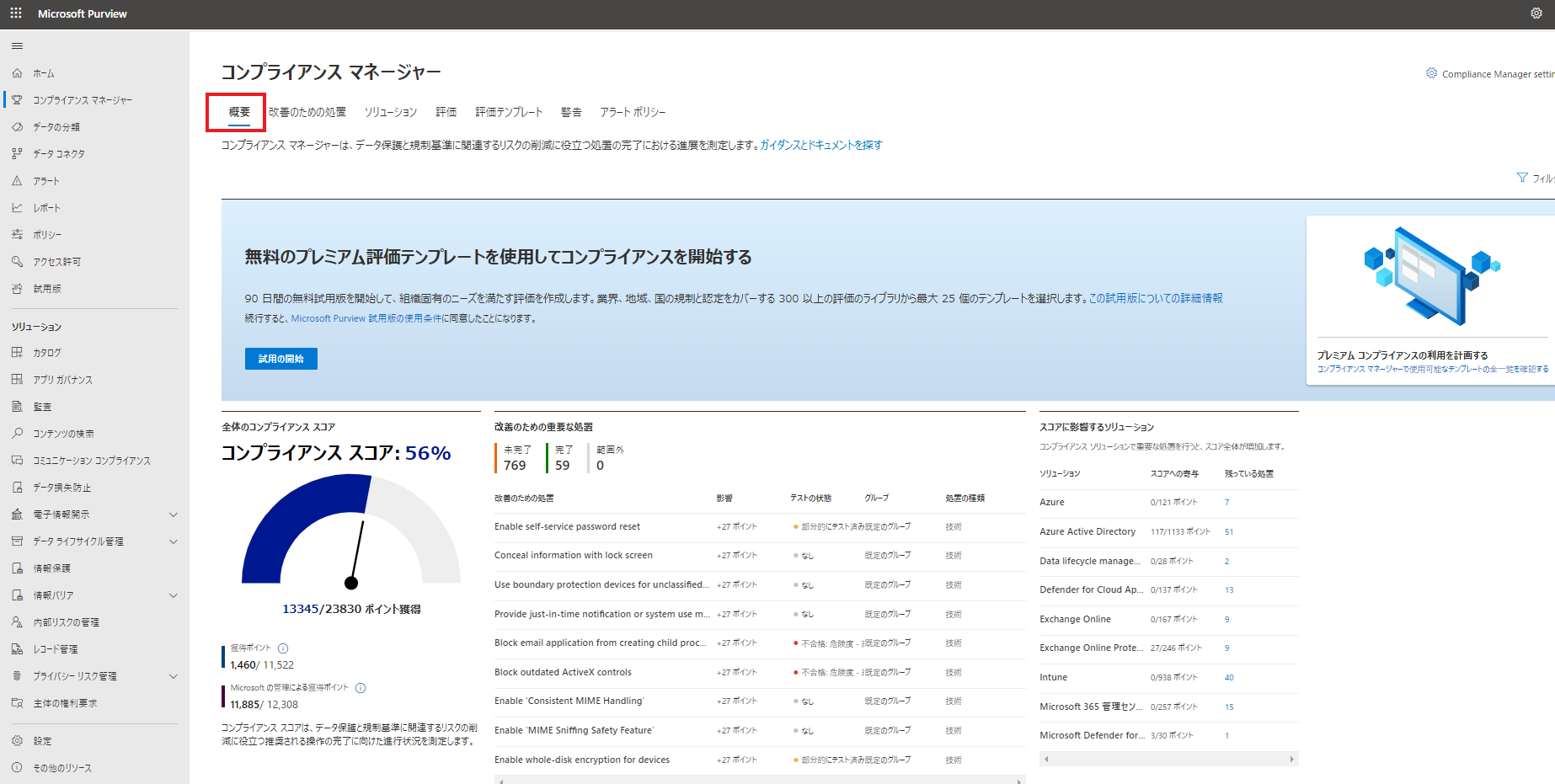Sort by スコアへの寄与 column header

click(x=1174, y=474)
